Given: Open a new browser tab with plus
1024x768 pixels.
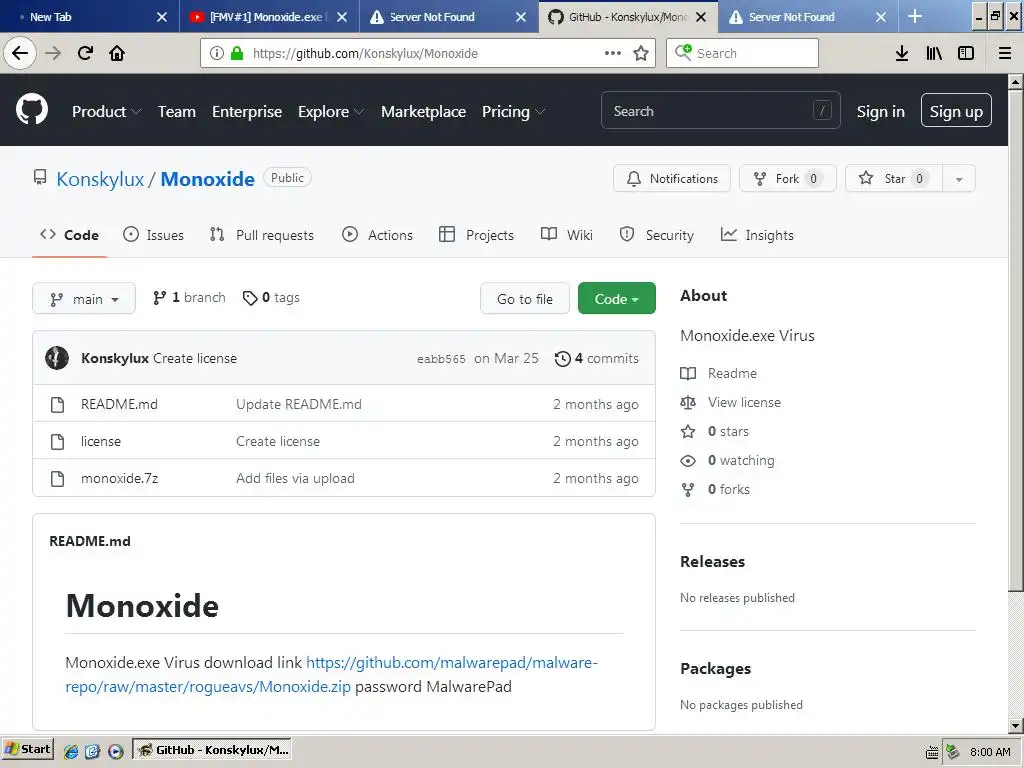Looking at the screenshot, I should tap(915, 16).
